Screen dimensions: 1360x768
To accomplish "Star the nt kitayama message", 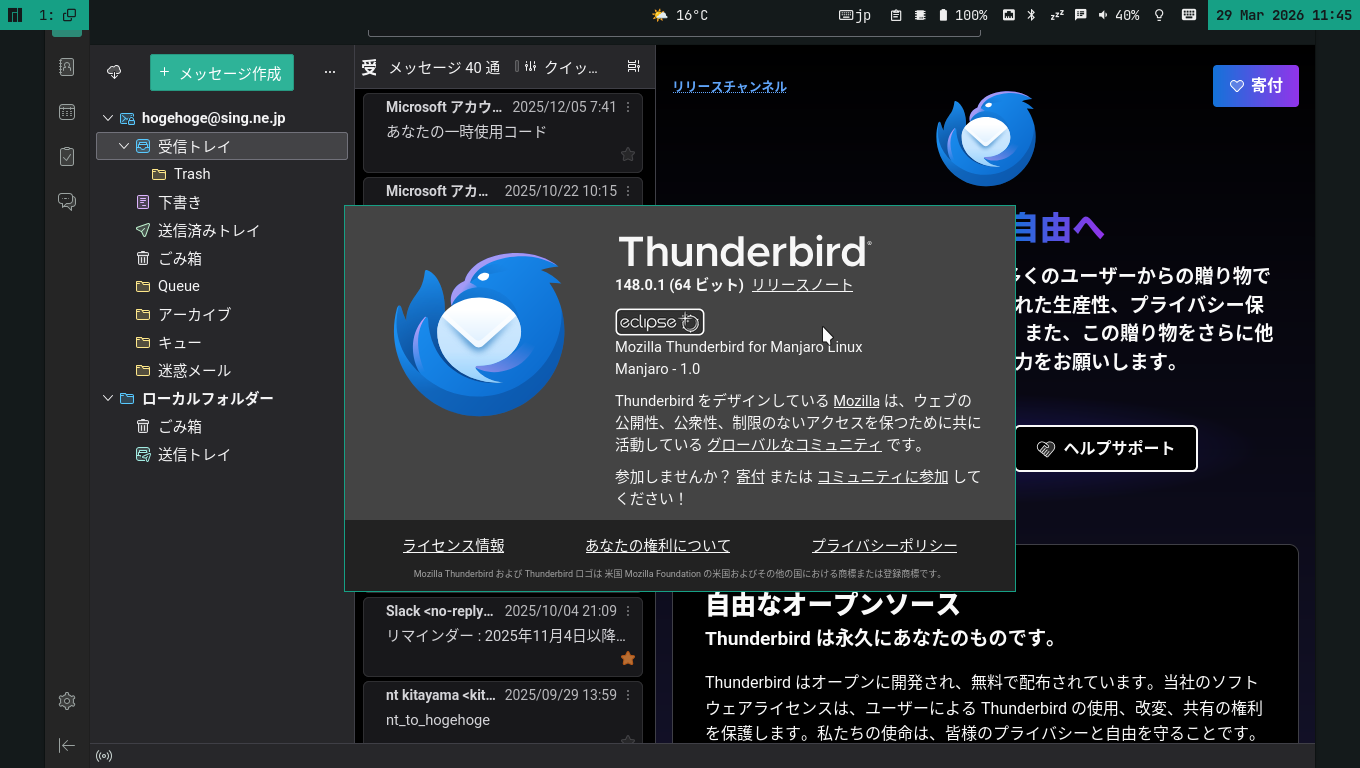I will coord(627,742).
